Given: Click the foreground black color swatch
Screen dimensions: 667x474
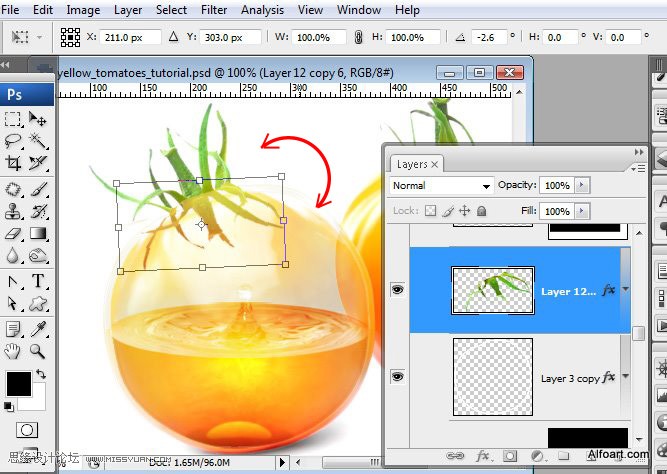Looking at the screenshot, I should 19,383.
